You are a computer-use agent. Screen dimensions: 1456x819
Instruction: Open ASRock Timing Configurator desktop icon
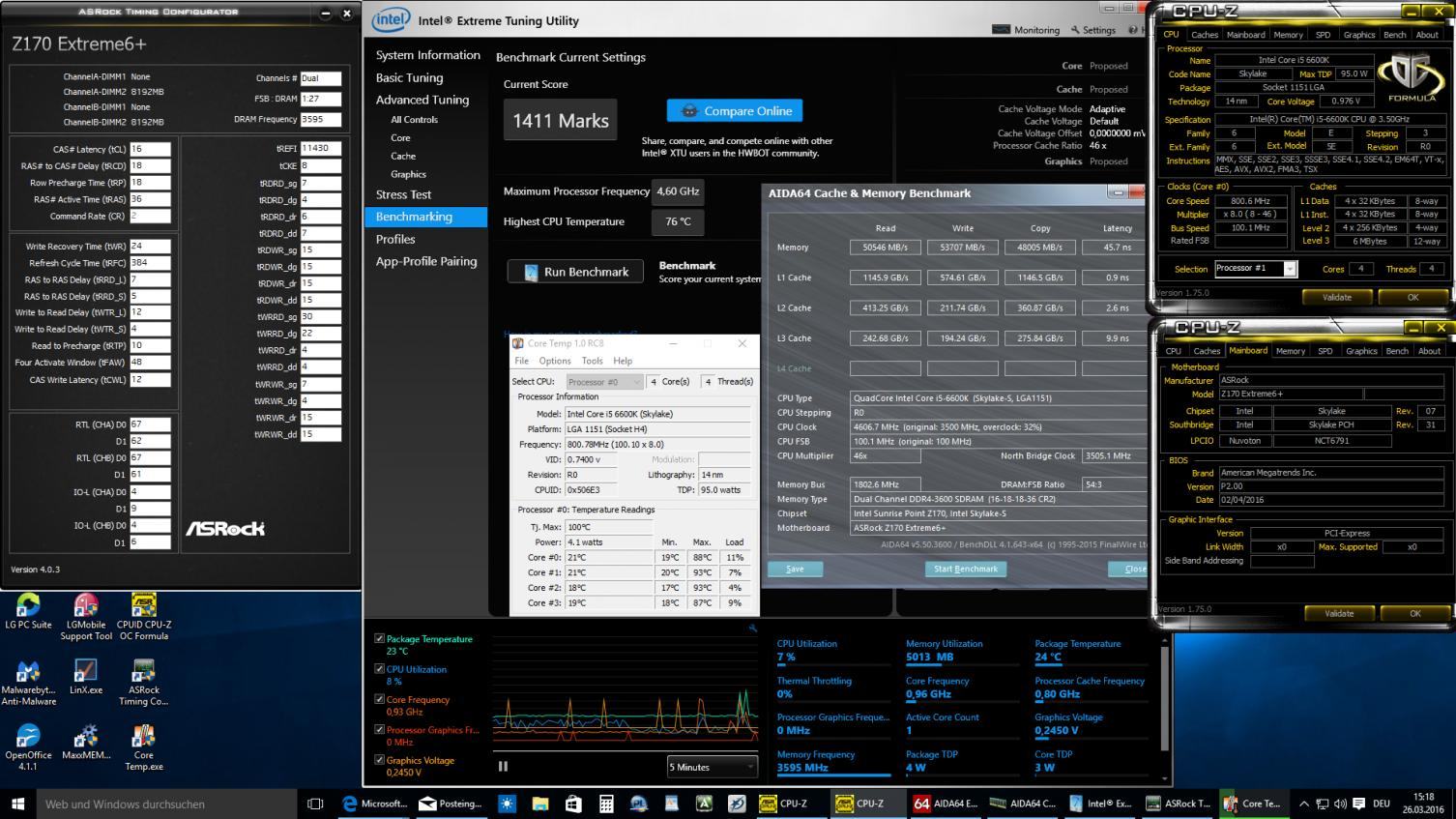143,683
